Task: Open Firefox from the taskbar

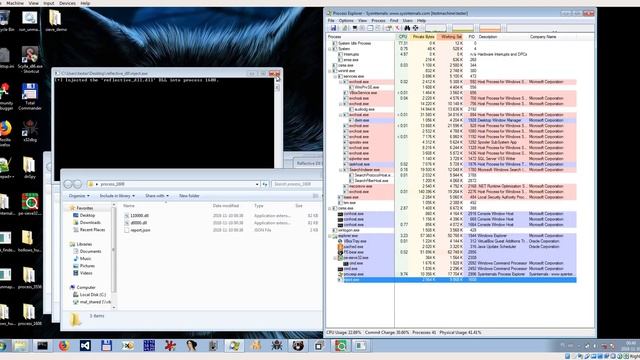Action: pyautogui.click(x=64, y=346)
